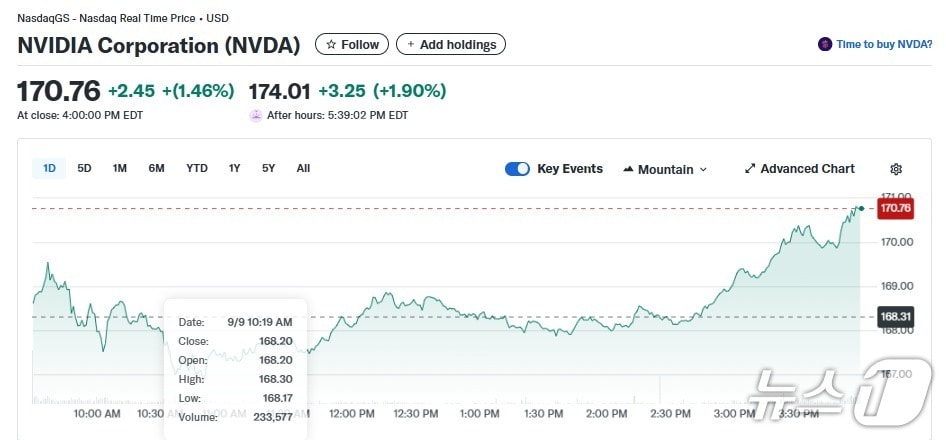The image size is (946, 440).
Task: Switch to the 5D range tab
Action: click(x=84, y=168)
